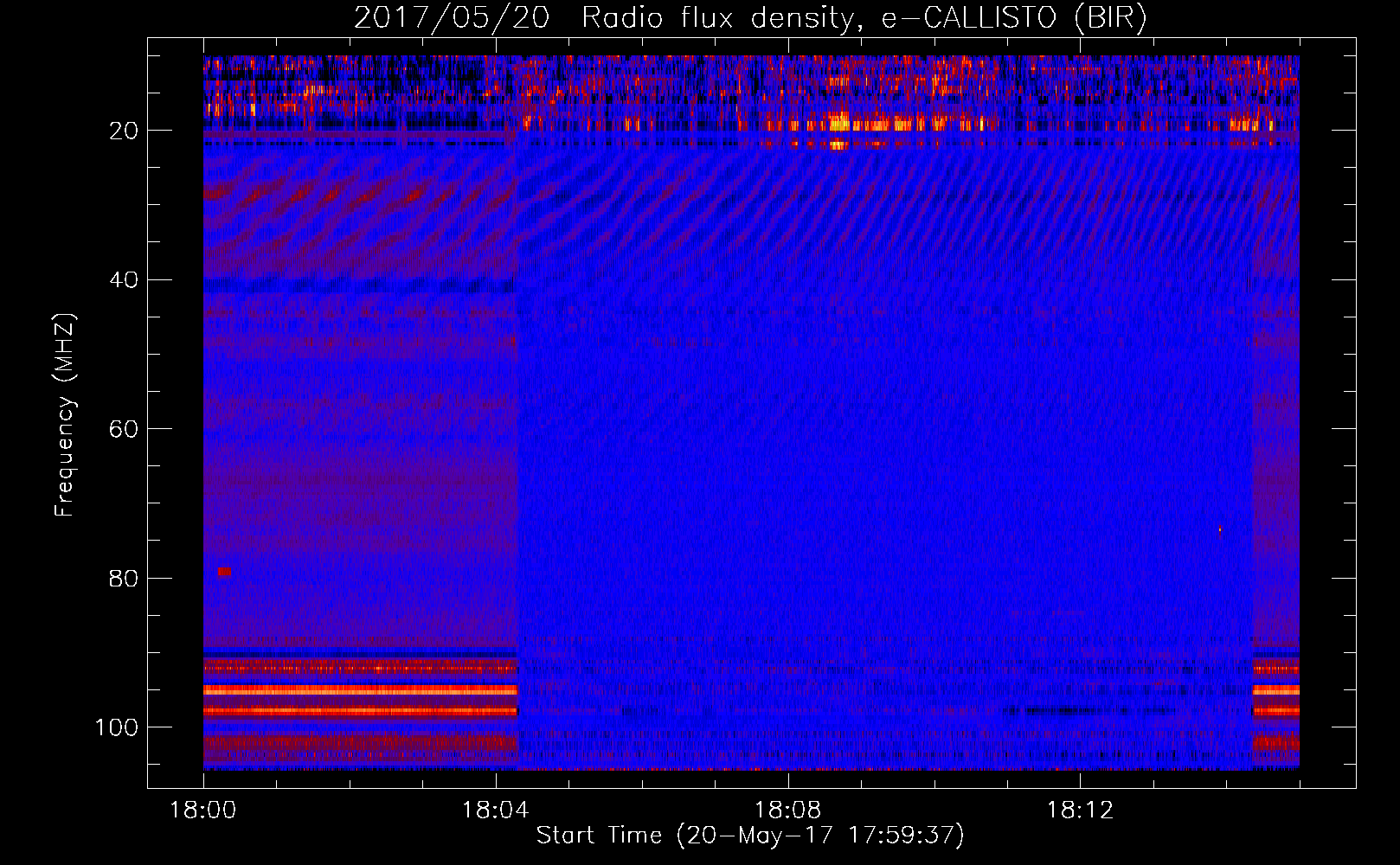Click the bright yellow burst near 20 MHz at 18:08
The height and width of the screenshot is (865, 1400).
(838, 122)
